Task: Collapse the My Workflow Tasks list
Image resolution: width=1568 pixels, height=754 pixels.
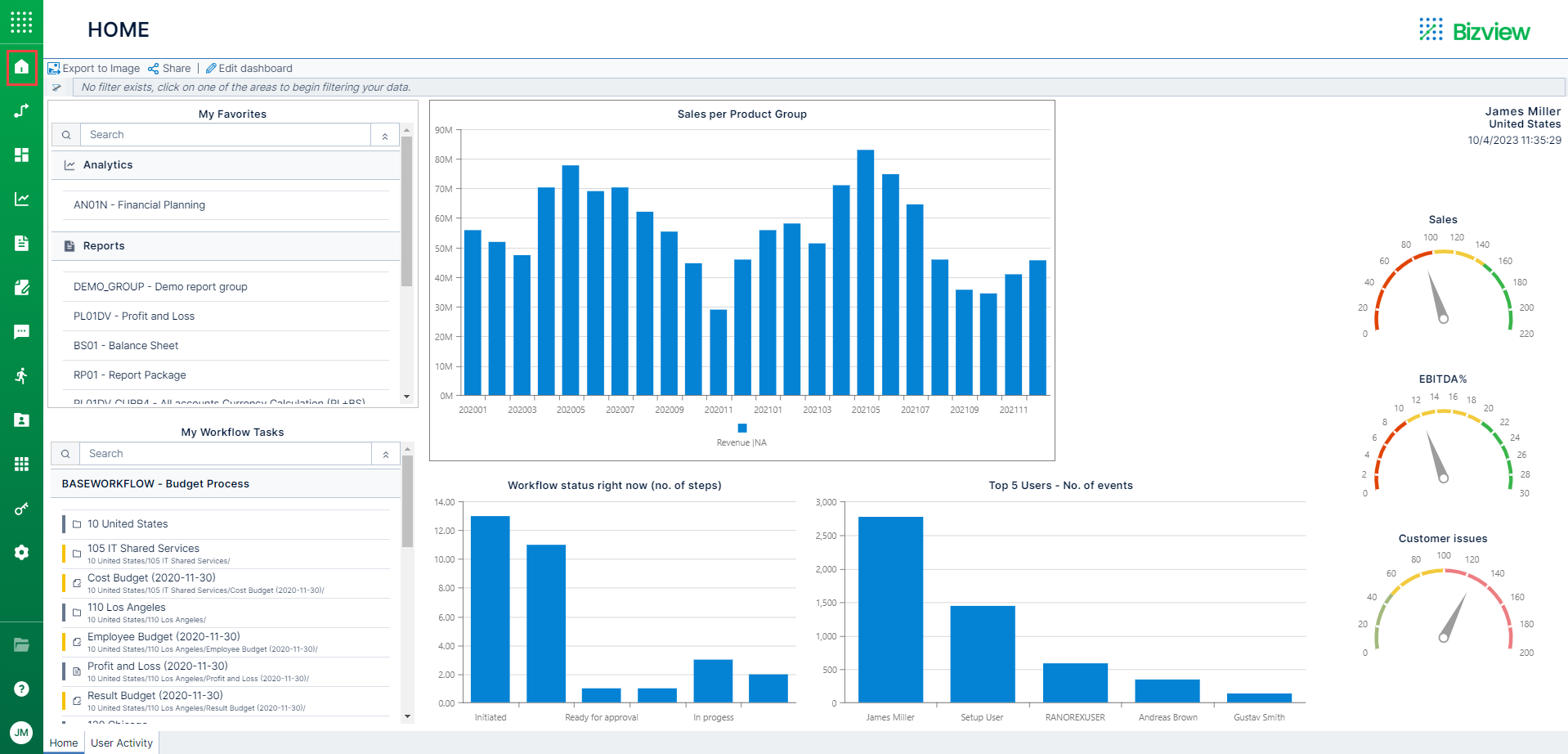Action: [x=384, y=453]
